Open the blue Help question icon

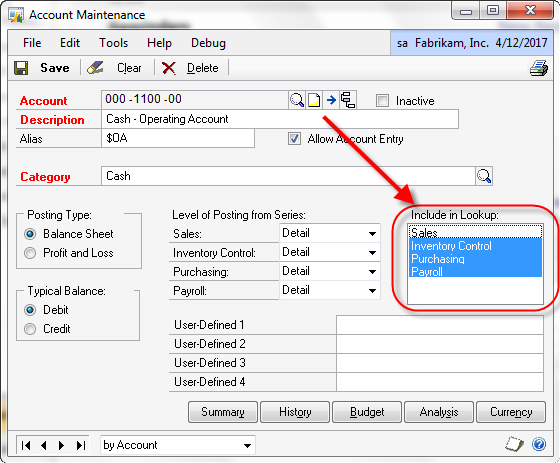point(539,444)
